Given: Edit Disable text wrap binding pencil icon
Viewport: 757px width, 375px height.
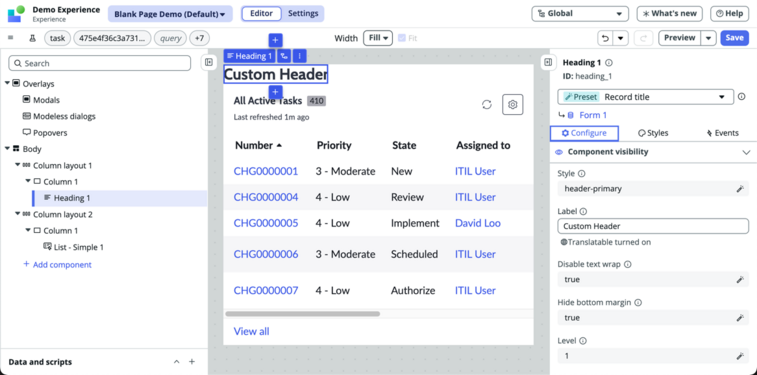Looking at the screenshot, I should point(740,279).
